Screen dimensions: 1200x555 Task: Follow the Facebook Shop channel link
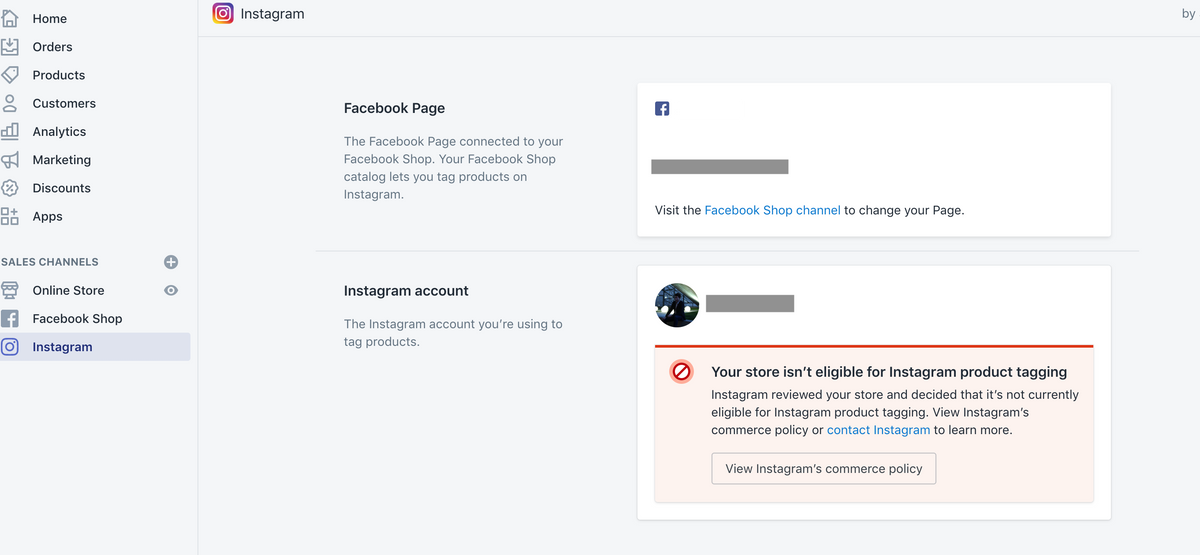point(772,210)
